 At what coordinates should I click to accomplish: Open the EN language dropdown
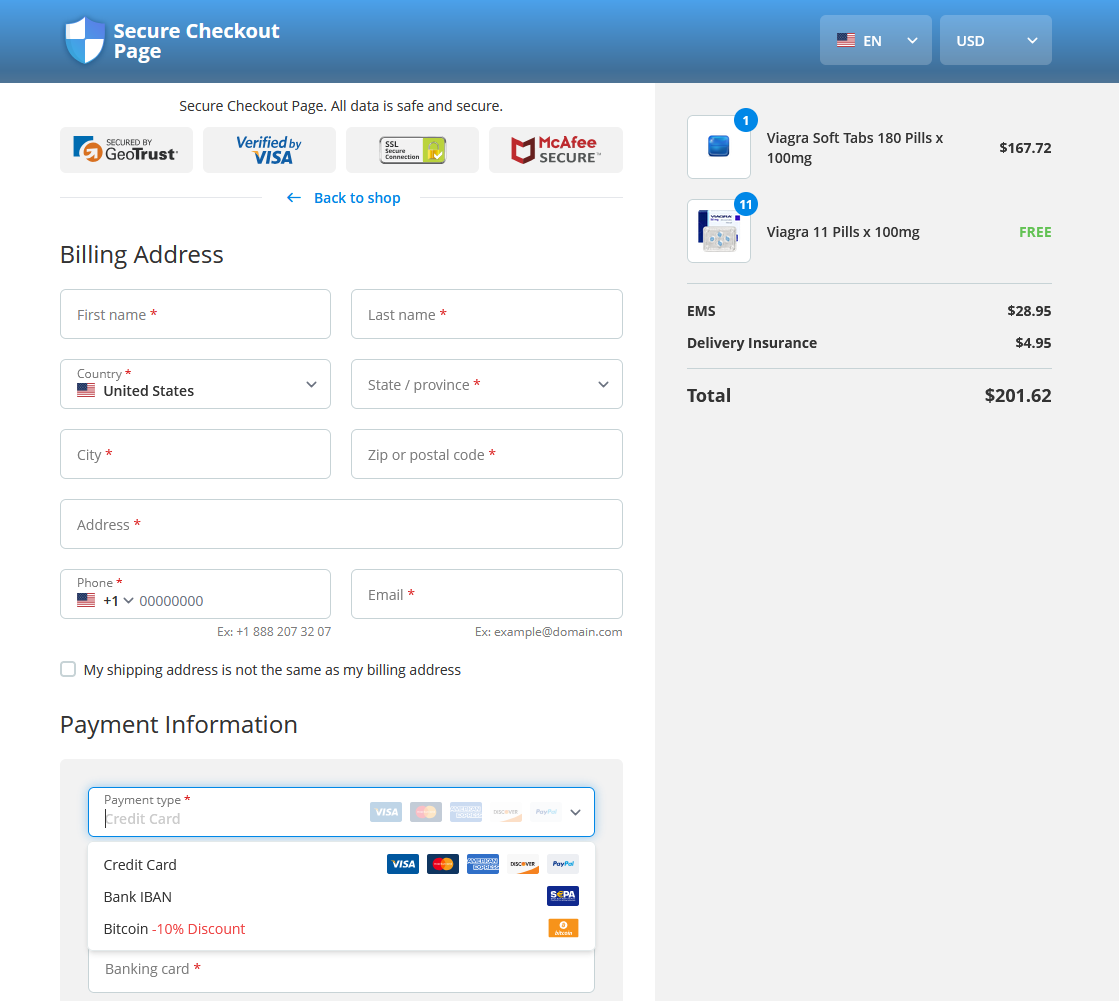(876, 41)
